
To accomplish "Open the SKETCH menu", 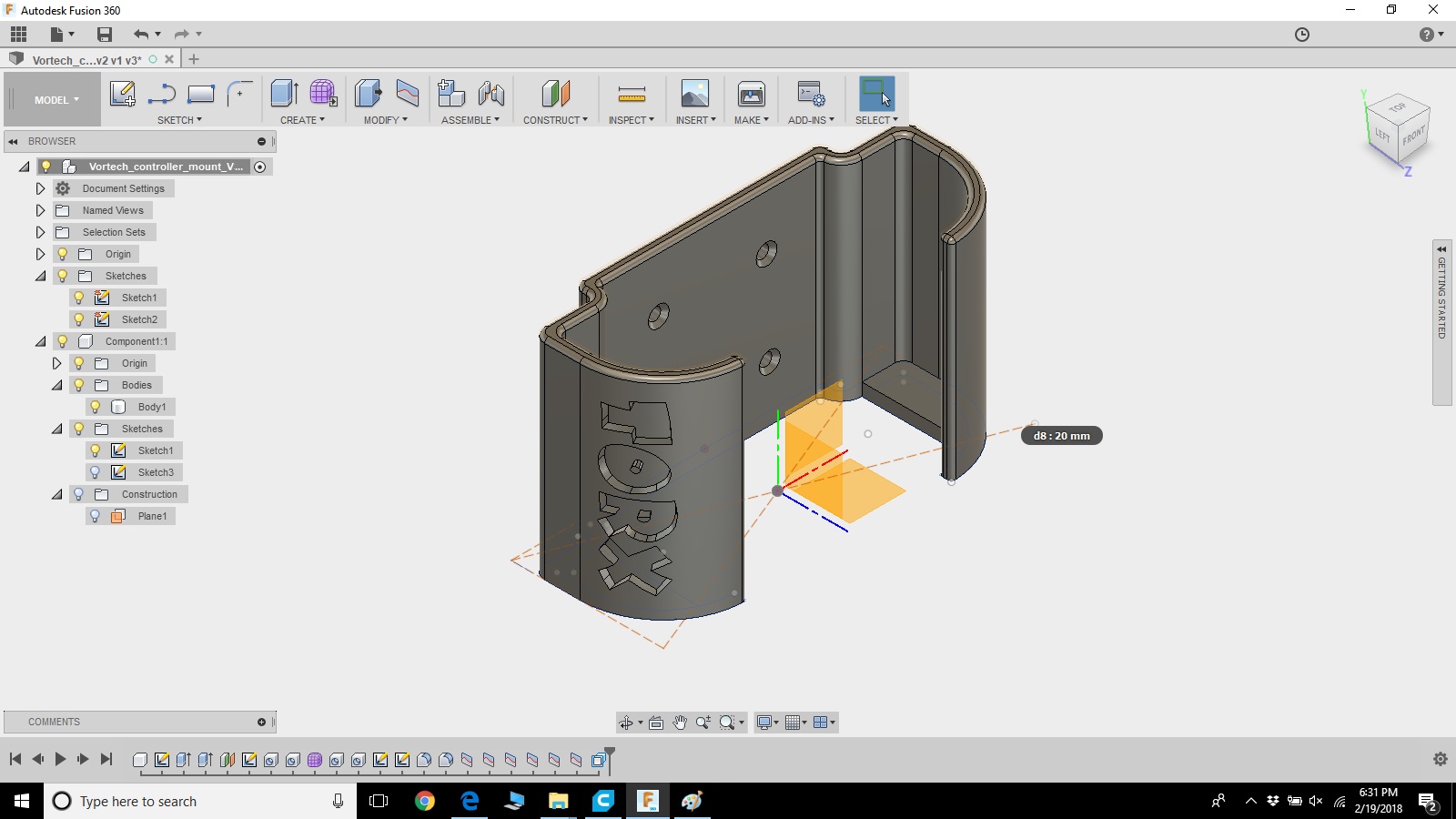I will click(x=179, y=120).
